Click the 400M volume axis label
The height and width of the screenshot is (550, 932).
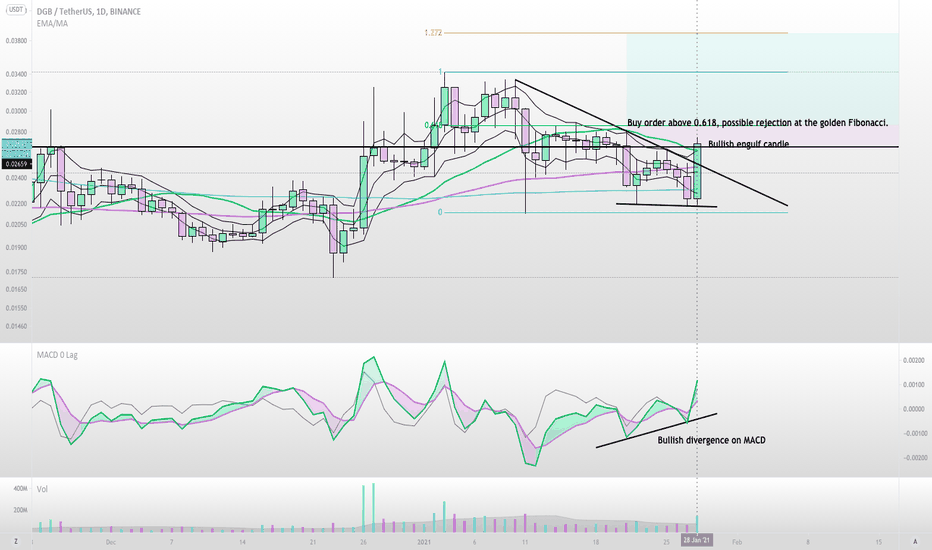pyautogui.click(x=20, y=489)
